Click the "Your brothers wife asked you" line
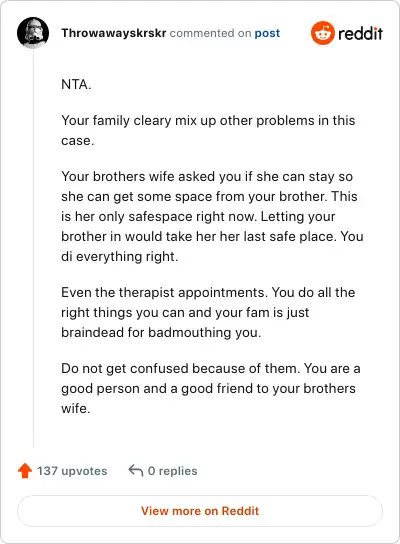Viewport: 400px width, 544px height. click(x=207, y=176)
